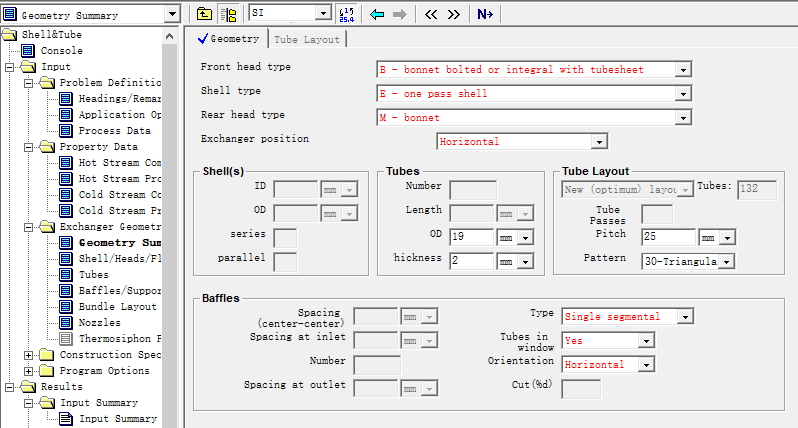The height and width of the screenshot is (428, 798).
Task: Click the tube Pitch input field
Action: [668, 237]
